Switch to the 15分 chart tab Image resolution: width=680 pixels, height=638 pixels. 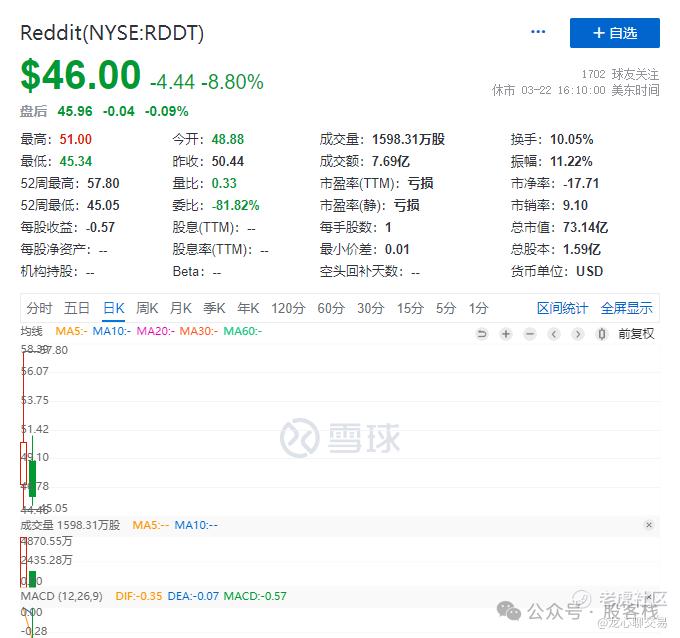click(410, 308)
